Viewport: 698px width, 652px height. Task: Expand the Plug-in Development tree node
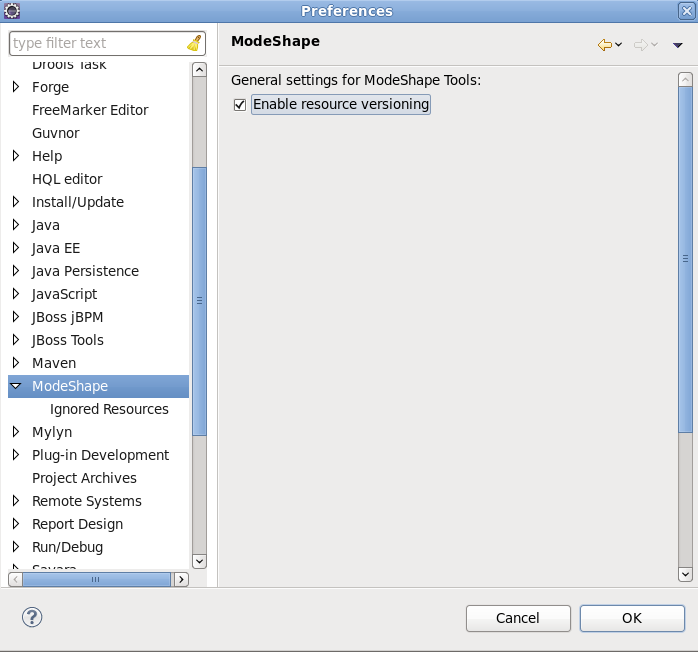coord(16,455)
